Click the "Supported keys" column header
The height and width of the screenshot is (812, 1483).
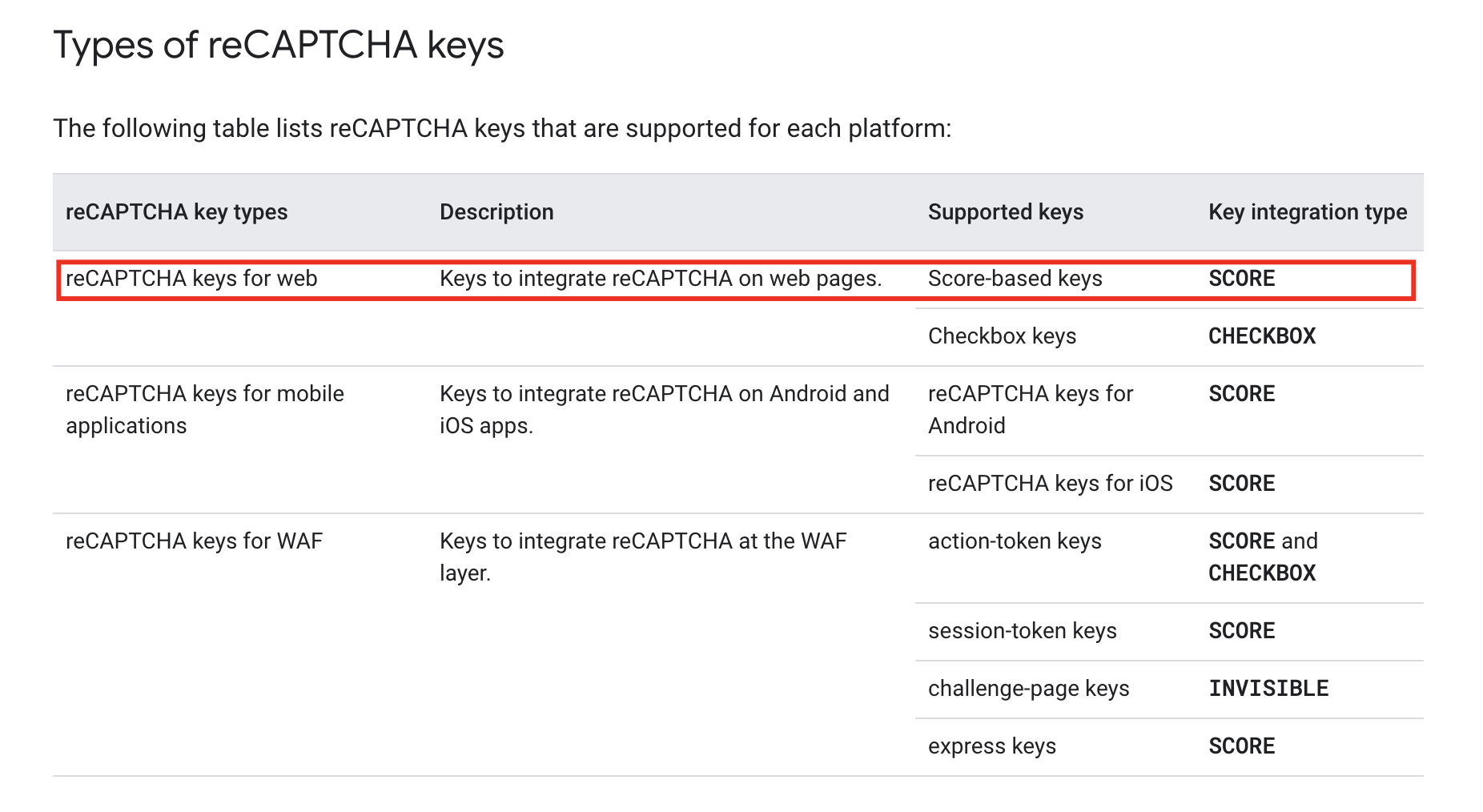(x=1005, y=212)
